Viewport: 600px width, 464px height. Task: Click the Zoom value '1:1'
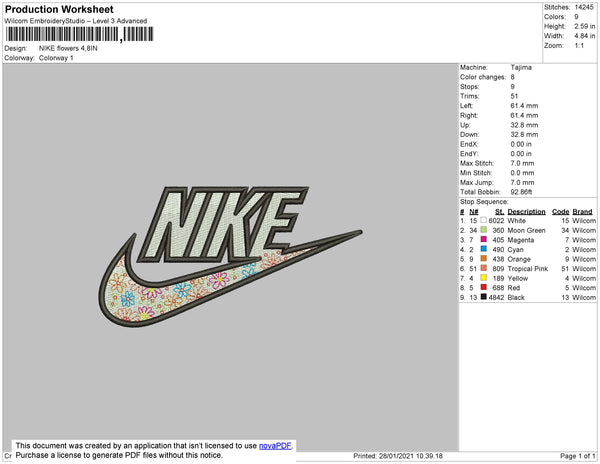click(579, 46)
